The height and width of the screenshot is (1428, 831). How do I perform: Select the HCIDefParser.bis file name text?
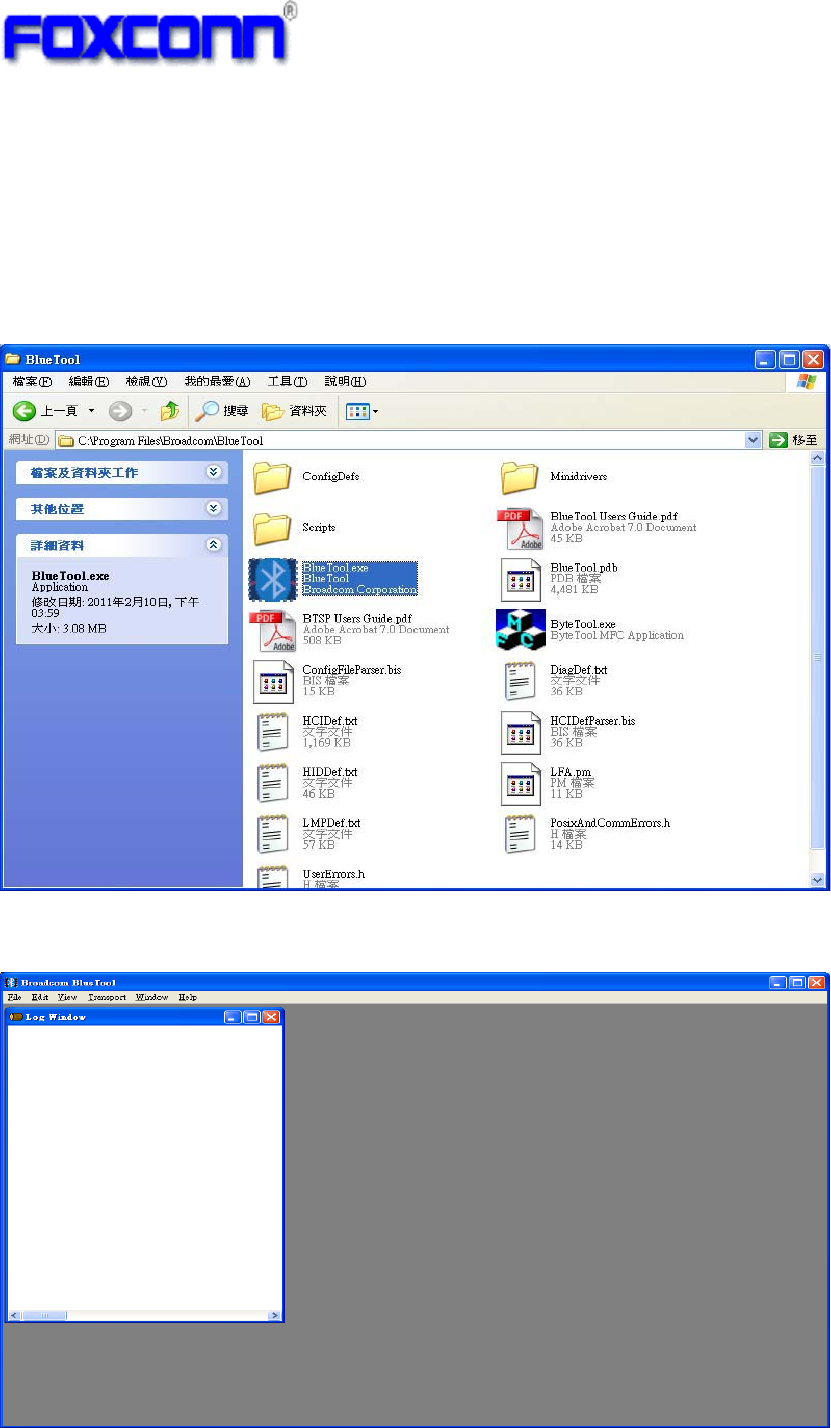click(x=593, y=721)
